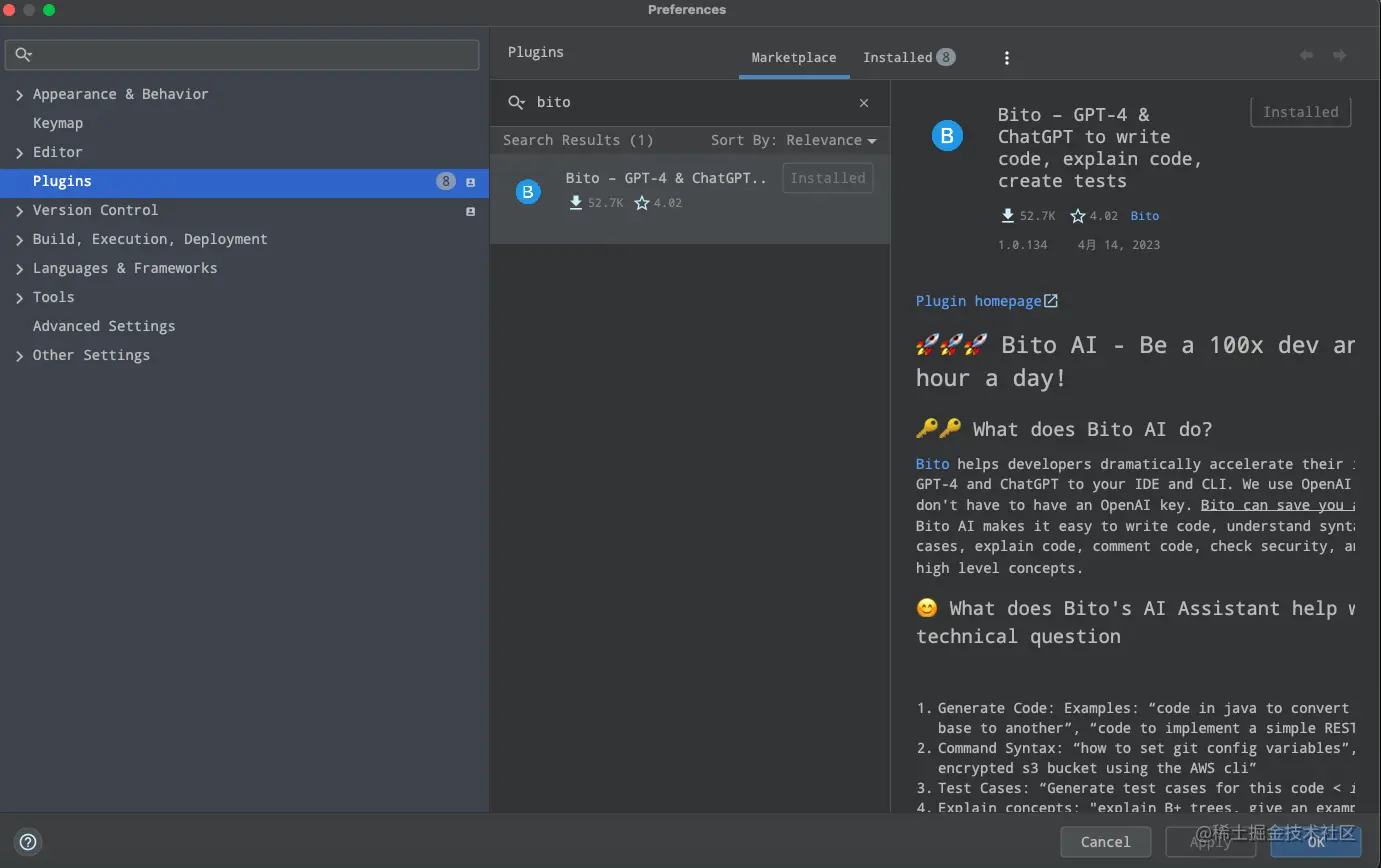Click the download icon in the Bito result row
This screenshot has width=1381, height=868.
click(576, 203)
